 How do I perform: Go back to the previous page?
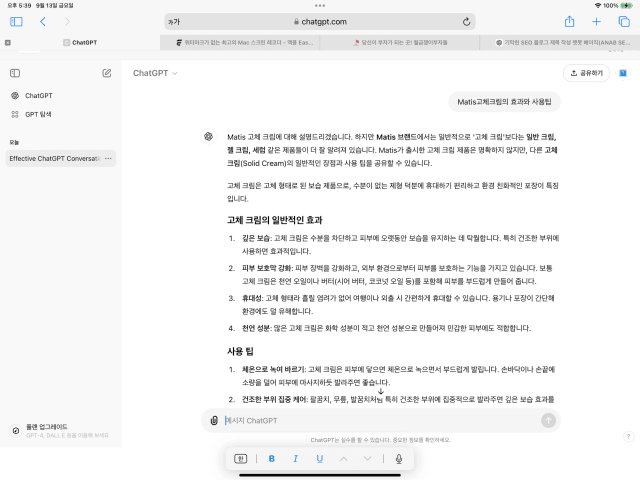pos(42,22)
